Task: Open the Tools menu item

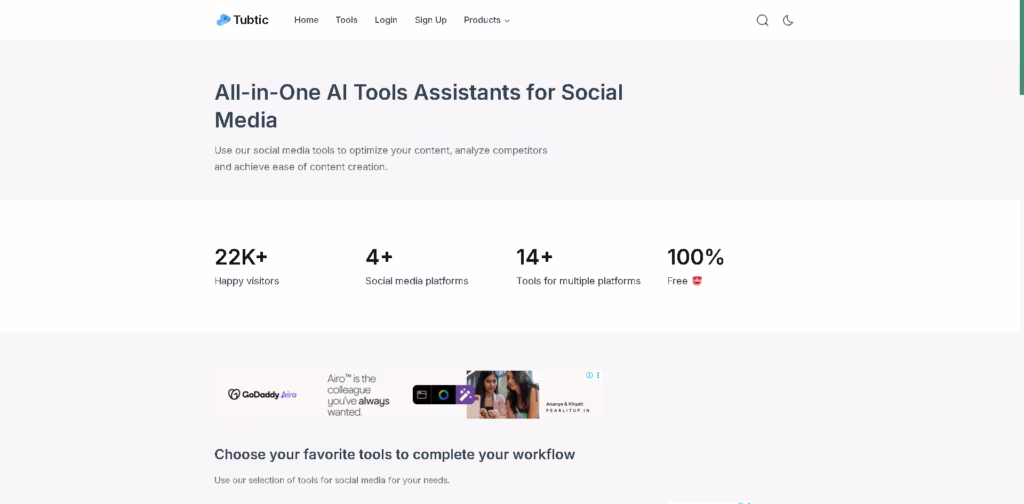Action: click(x=346, y=20)
